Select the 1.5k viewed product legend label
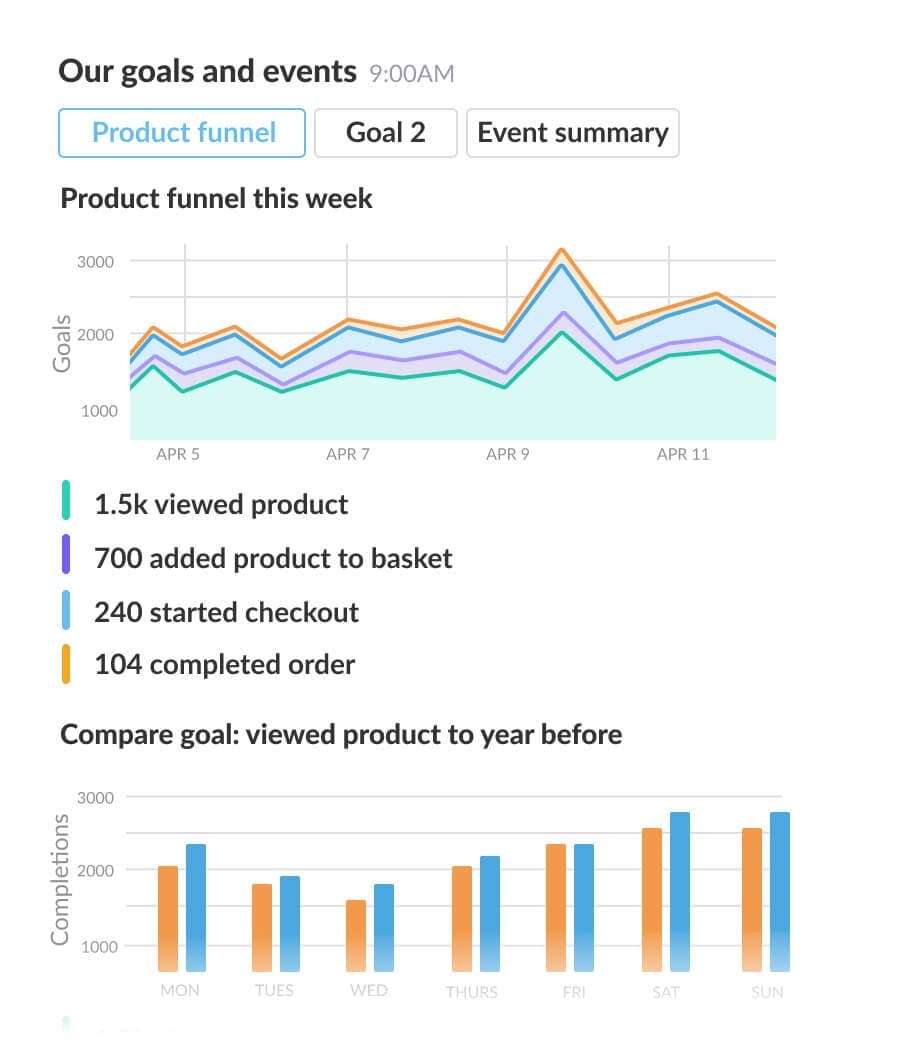 click(221, 505)
